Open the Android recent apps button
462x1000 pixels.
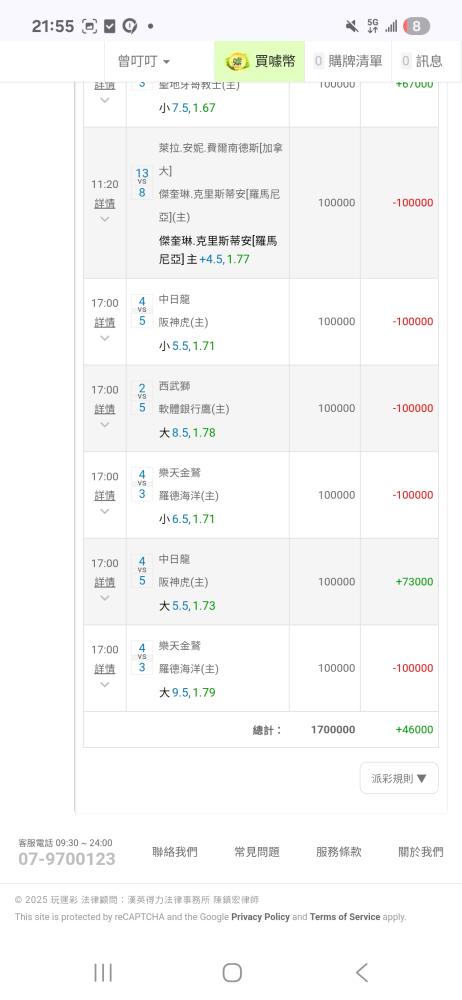(x=103, y=972)
